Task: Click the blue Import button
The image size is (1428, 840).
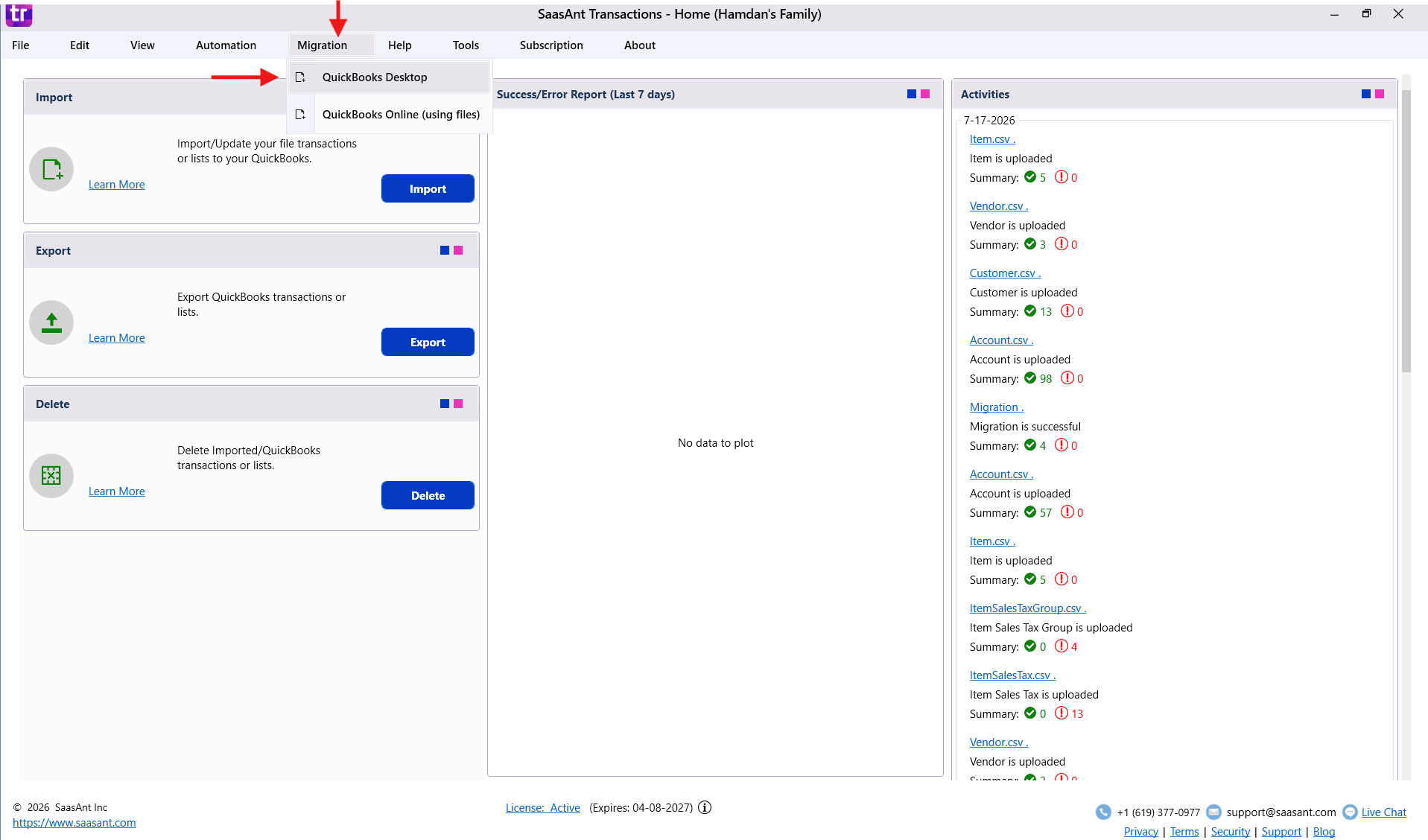Action: (x=428, y=189)
